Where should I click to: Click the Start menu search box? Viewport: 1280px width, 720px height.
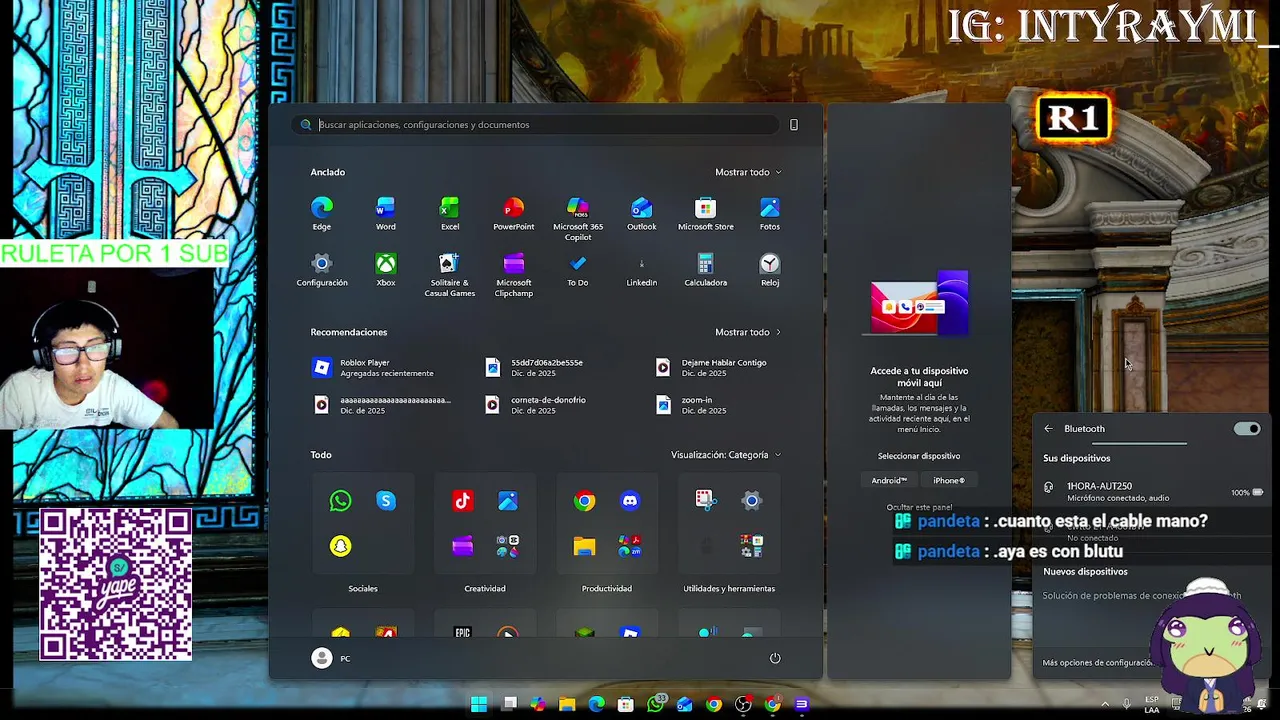pos(538,125)
